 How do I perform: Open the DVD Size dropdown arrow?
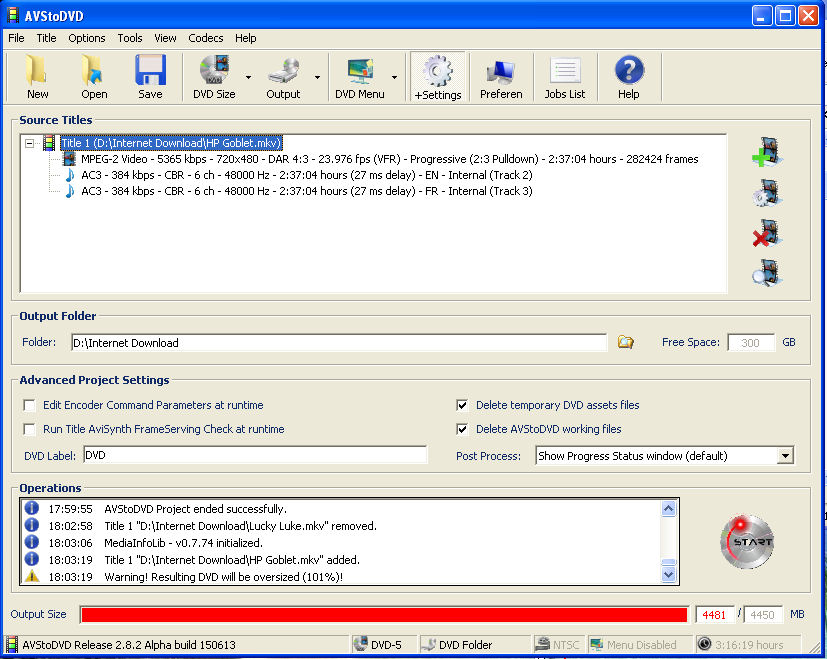click(248, 77)
